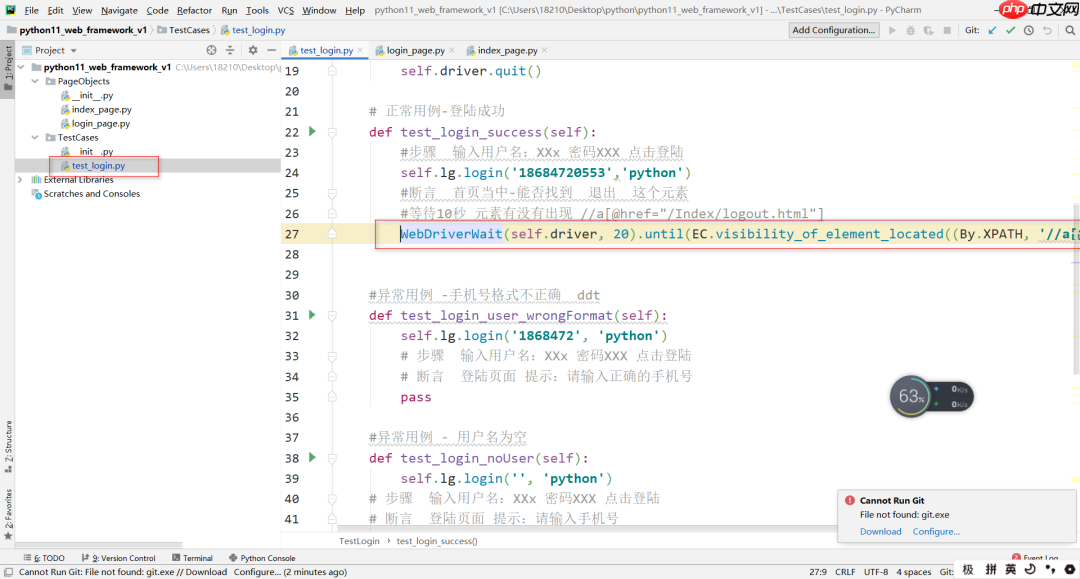Hide the Project panel with minus icon
Image resolution: width=1080 pixels, height=579 pixels.
click(x=271, y=50)
